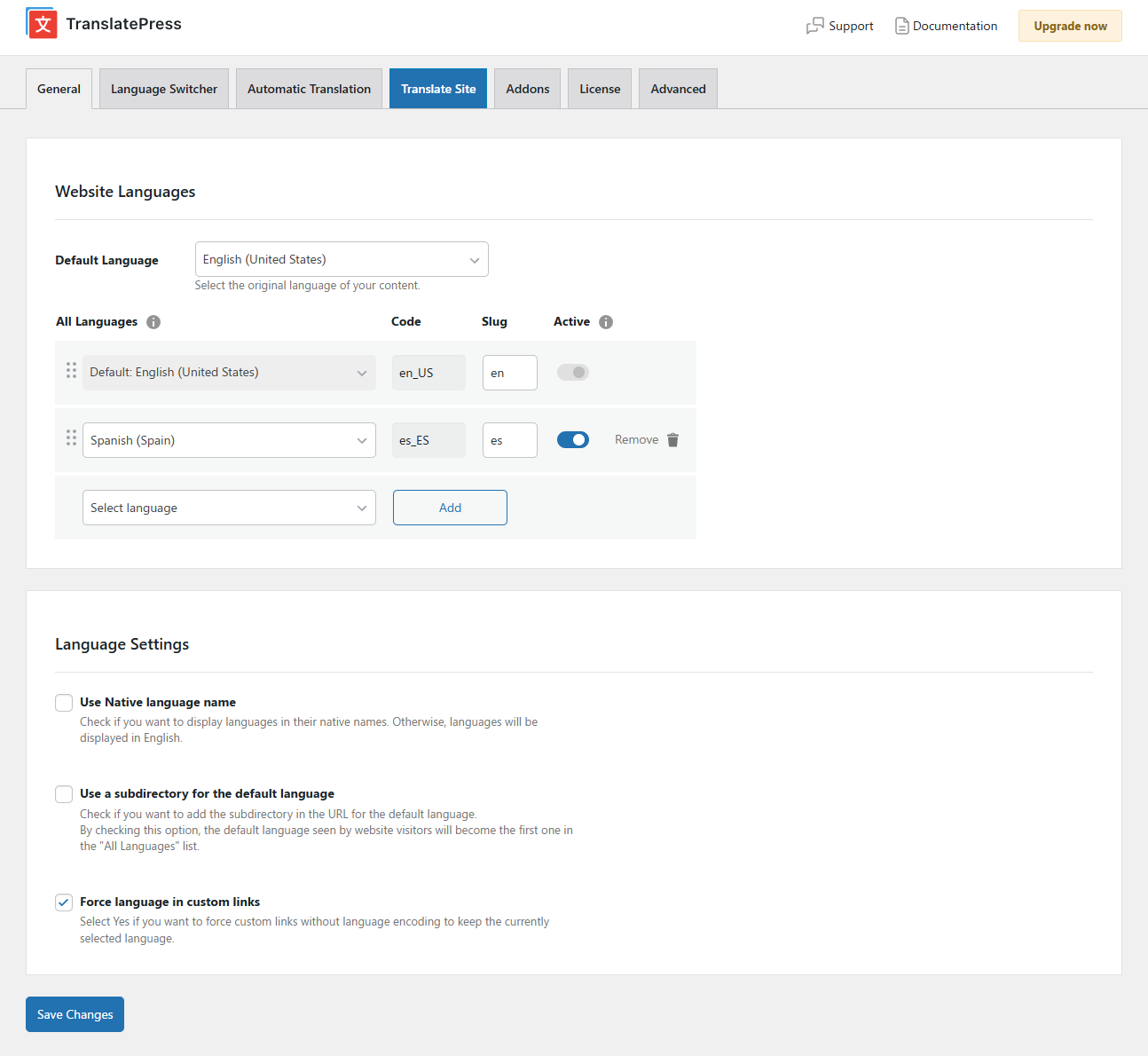Open the Select language dropdown
1148x1056 pixels.
click(x=229, y=508)
